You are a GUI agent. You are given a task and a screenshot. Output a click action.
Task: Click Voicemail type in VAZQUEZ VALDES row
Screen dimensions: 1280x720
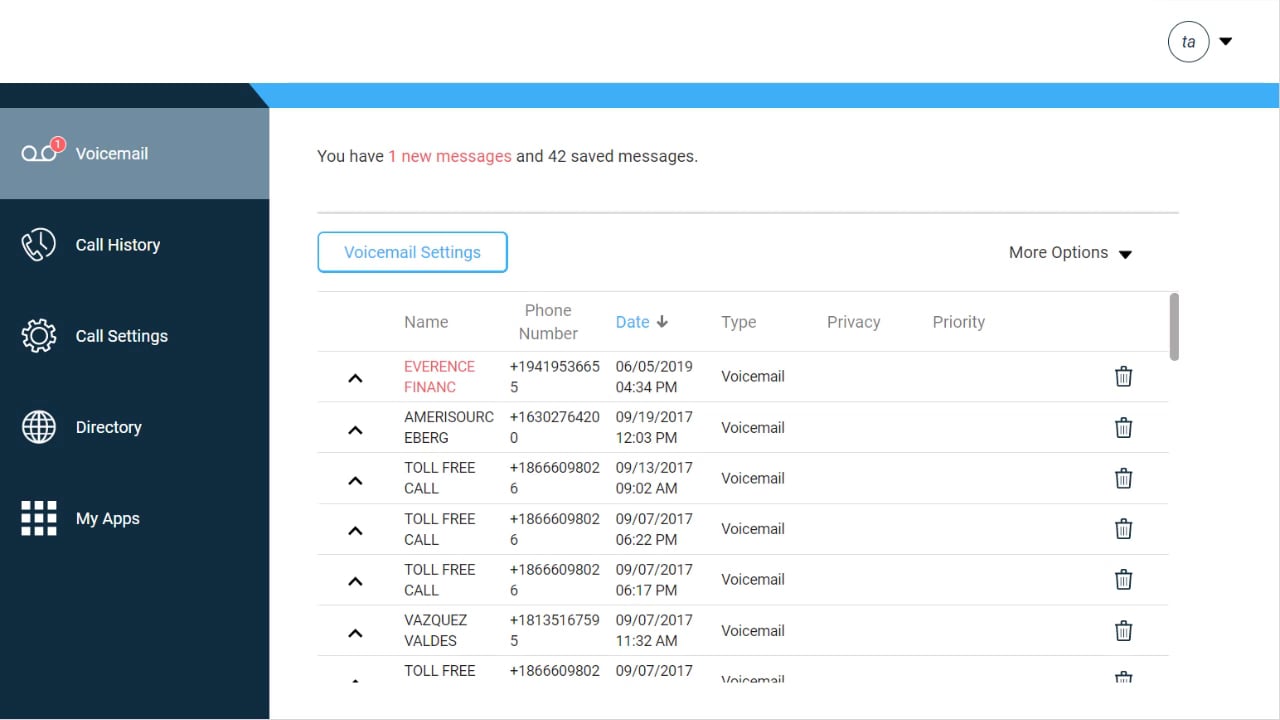coord(753,631)
